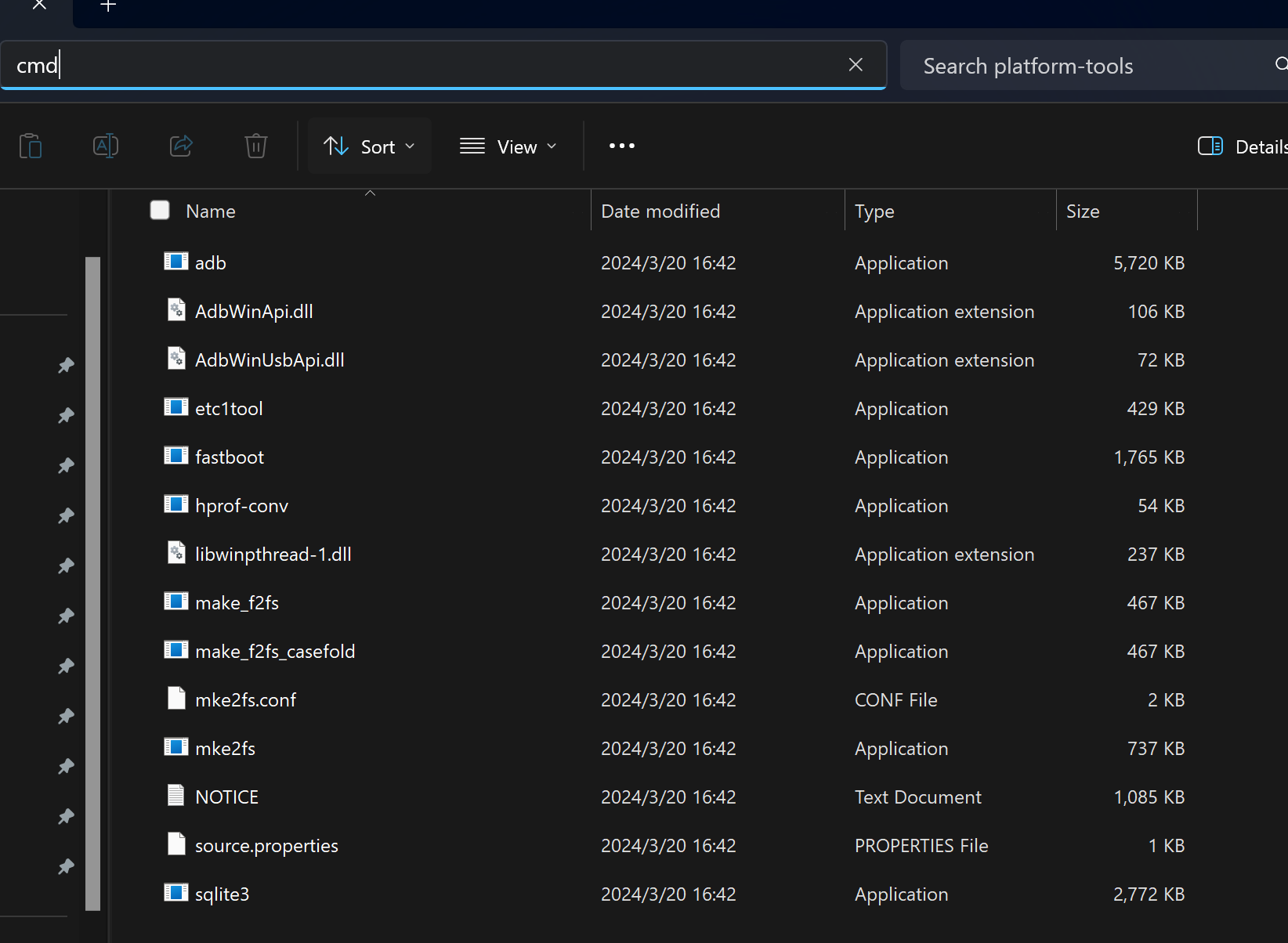The height and width of the screenshot is (943, 1288).
Task: Select the sqlite3 file name
Action: click(x=222, y=894)
